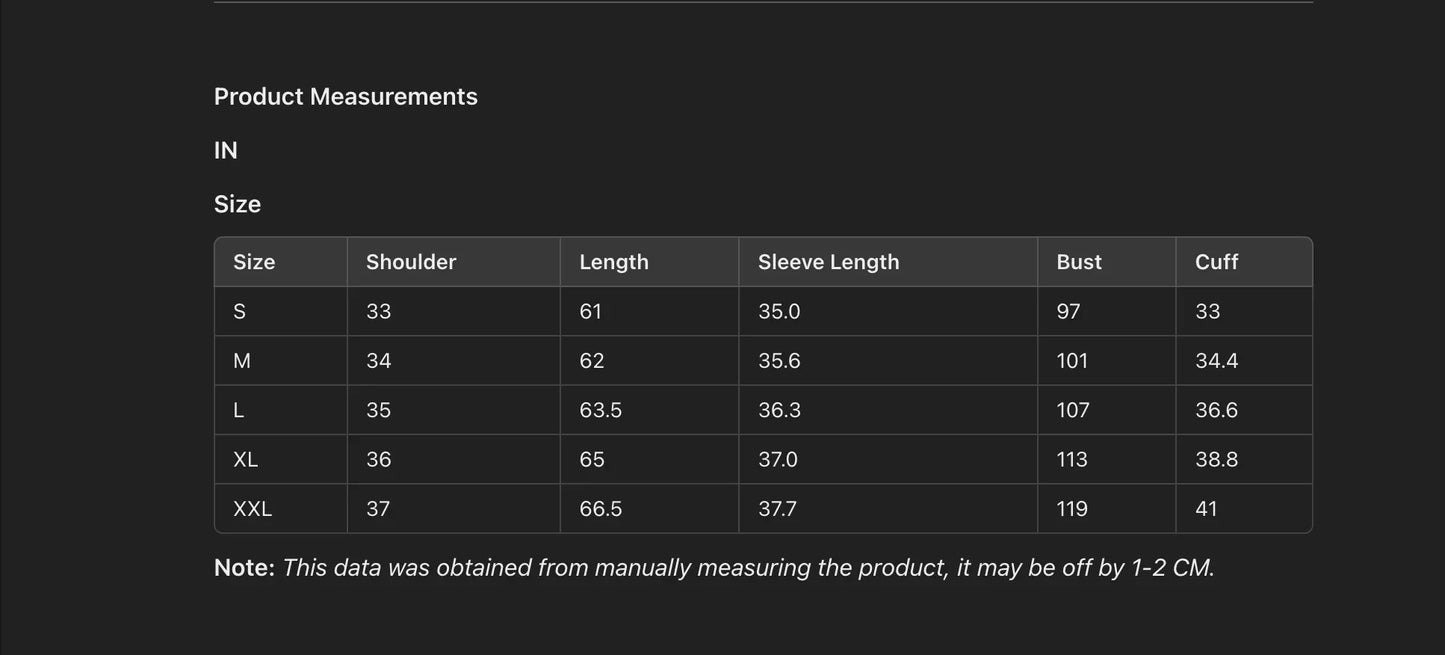Click the 38.8 cuff value cell
This screenshot has width=1445, height=655.
[x=1216, y=460]
